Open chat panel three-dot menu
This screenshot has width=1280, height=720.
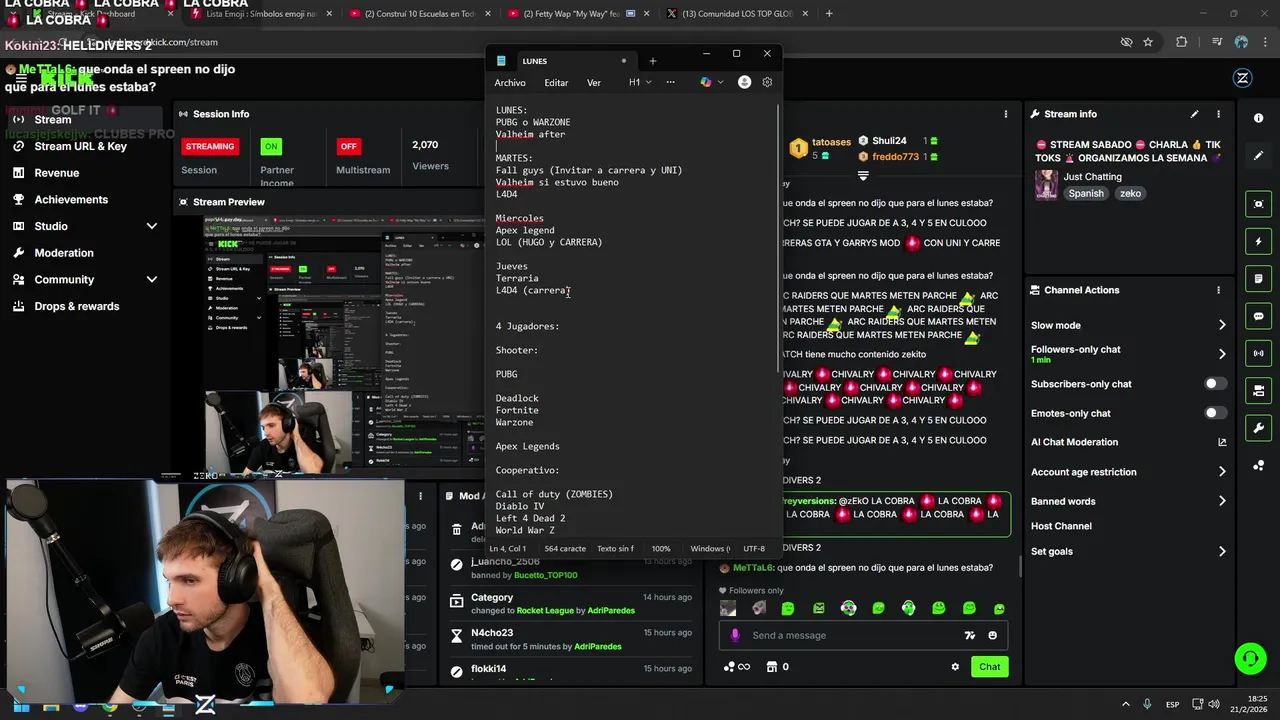coord(1006,114)
